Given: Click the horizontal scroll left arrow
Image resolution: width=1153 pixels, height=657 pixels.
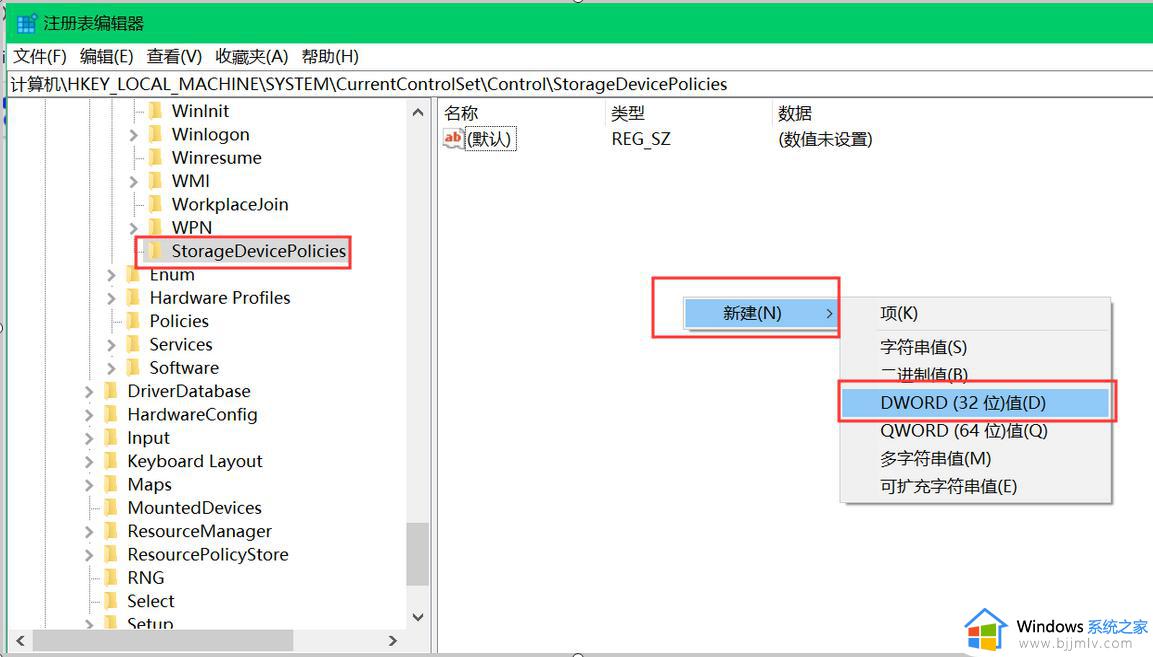Looking at the screenshot, I should [21, 641].
